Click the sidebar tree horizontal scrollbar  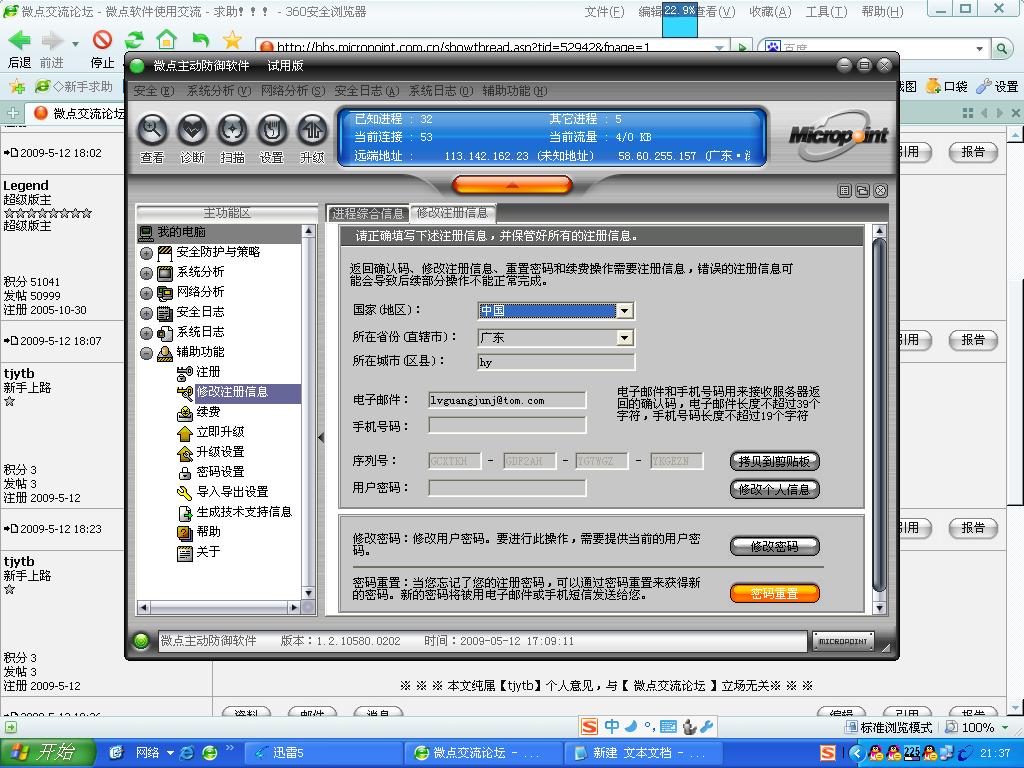point(218,607)
